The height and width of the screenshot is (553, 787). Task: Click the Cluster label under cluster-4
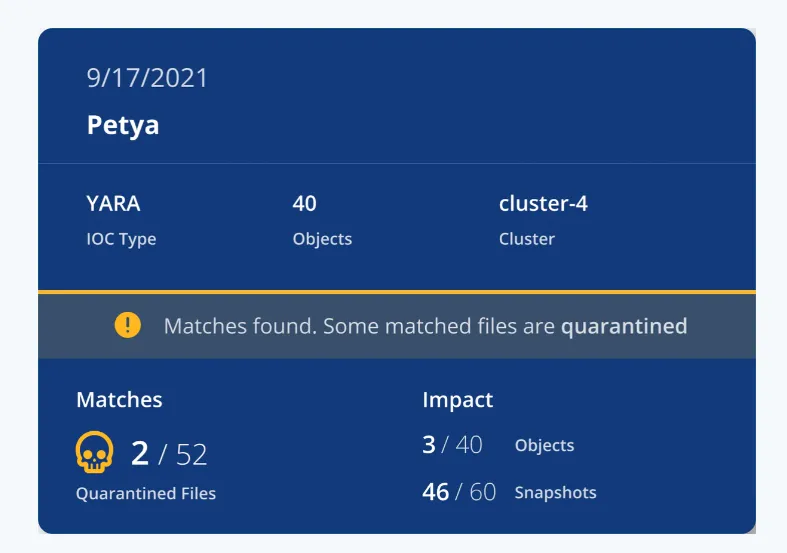click(526, 239)
